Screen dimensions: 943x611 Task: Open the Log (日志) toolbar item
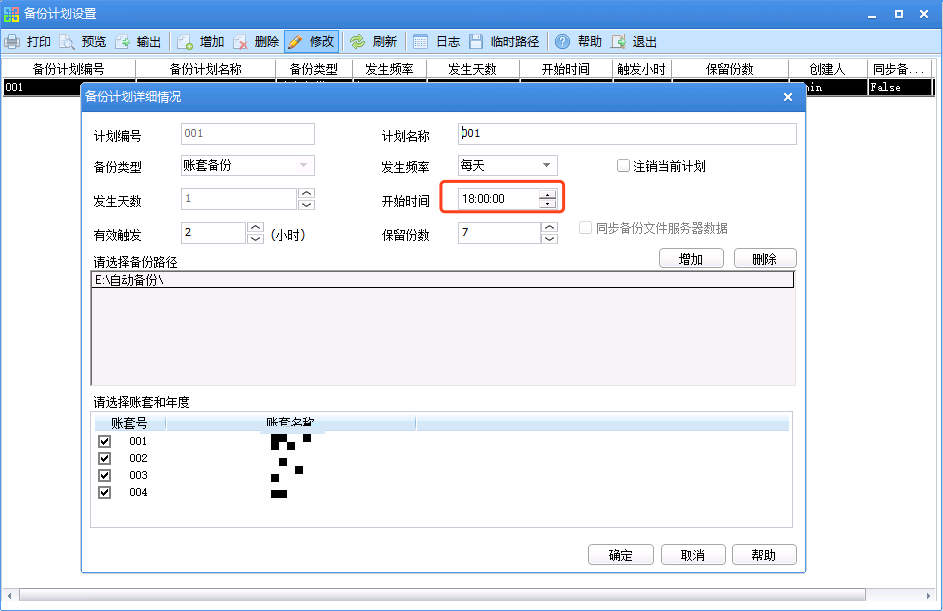(421, 42)
